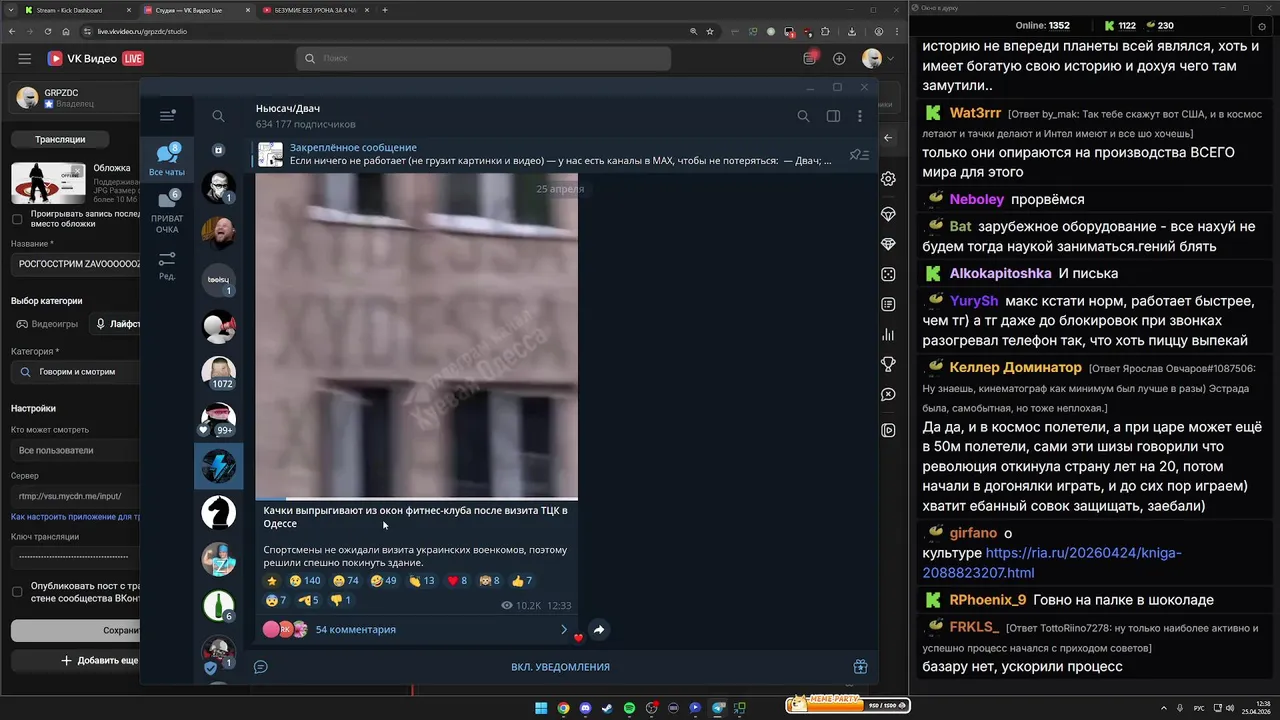
Task: Expand the 54 комментария thread
Action: pyautogui.click(x=414, y=630)
